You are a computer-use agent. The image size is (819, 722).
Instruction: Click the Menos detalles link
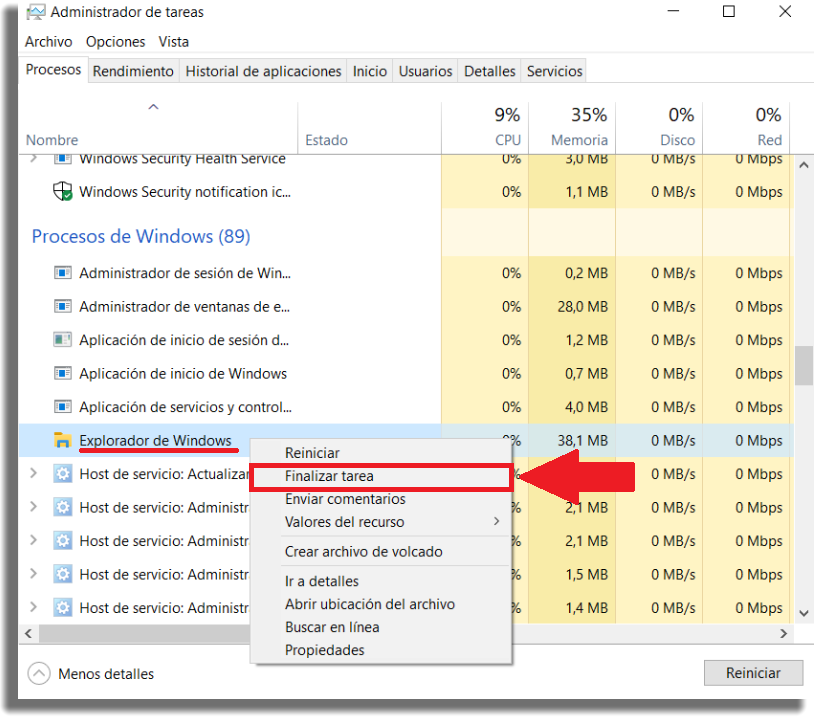(106, 674)
